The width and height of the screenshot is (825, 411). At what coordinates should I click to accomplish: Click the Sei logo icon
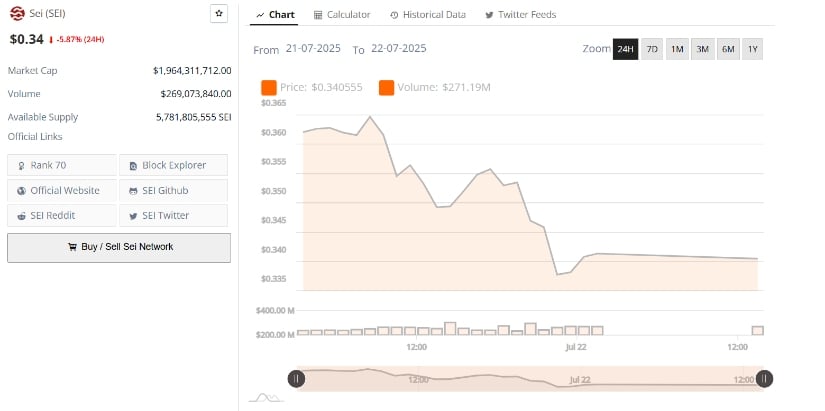coord(17,14)
